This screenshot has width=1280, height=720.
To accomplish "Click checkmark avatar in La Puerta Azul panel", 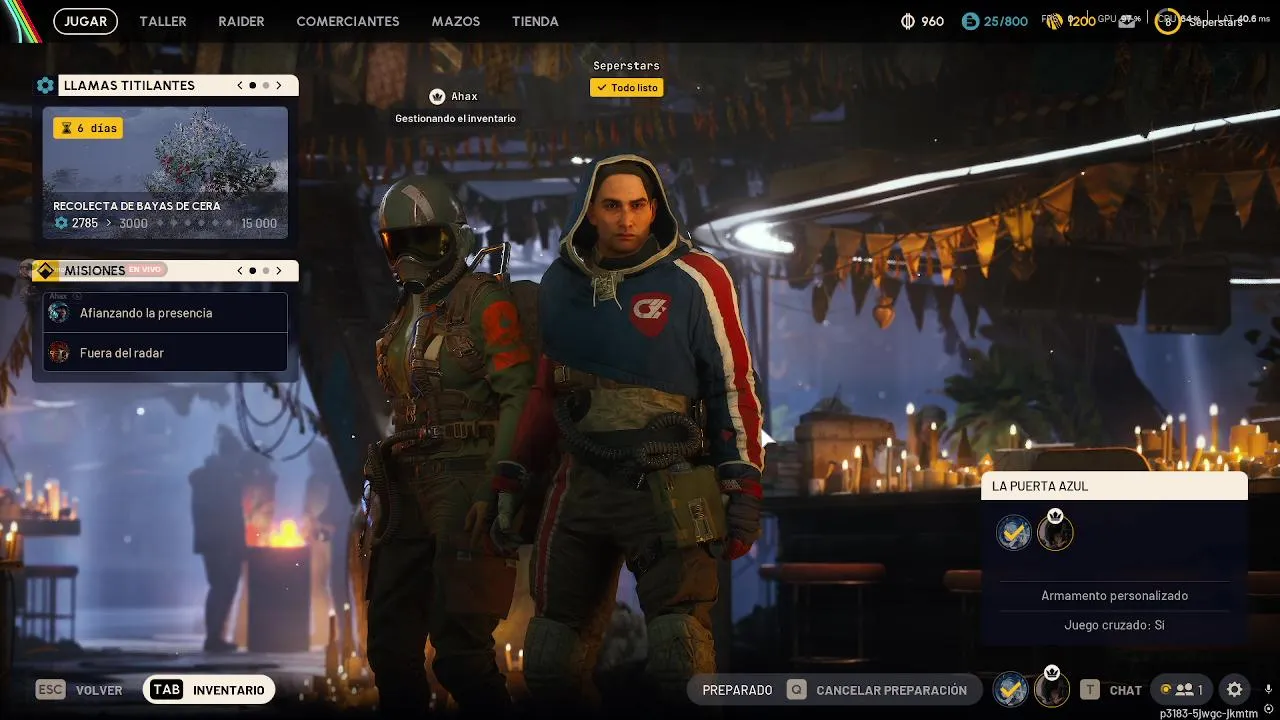I will [1013, 532].
